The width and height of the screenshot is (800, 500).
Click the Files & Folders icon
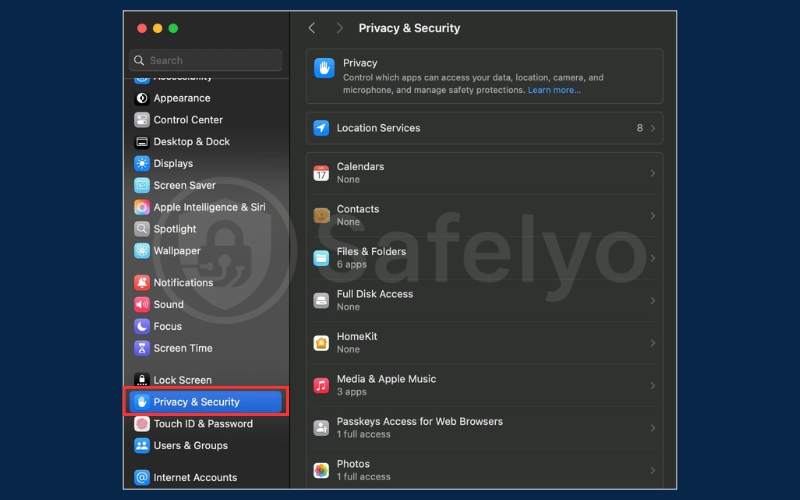[321, 258]
